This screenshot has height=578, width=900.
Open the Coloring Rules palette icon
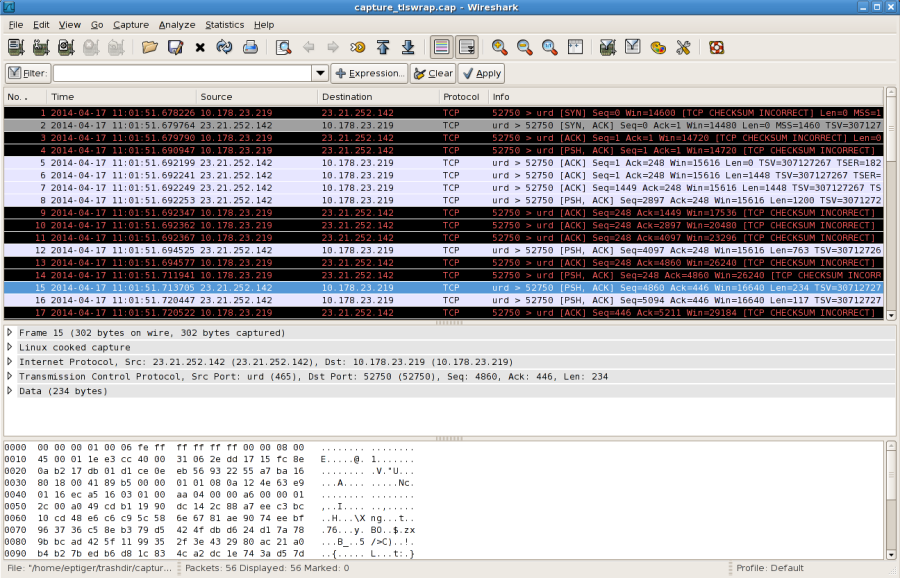pos(659,46)
